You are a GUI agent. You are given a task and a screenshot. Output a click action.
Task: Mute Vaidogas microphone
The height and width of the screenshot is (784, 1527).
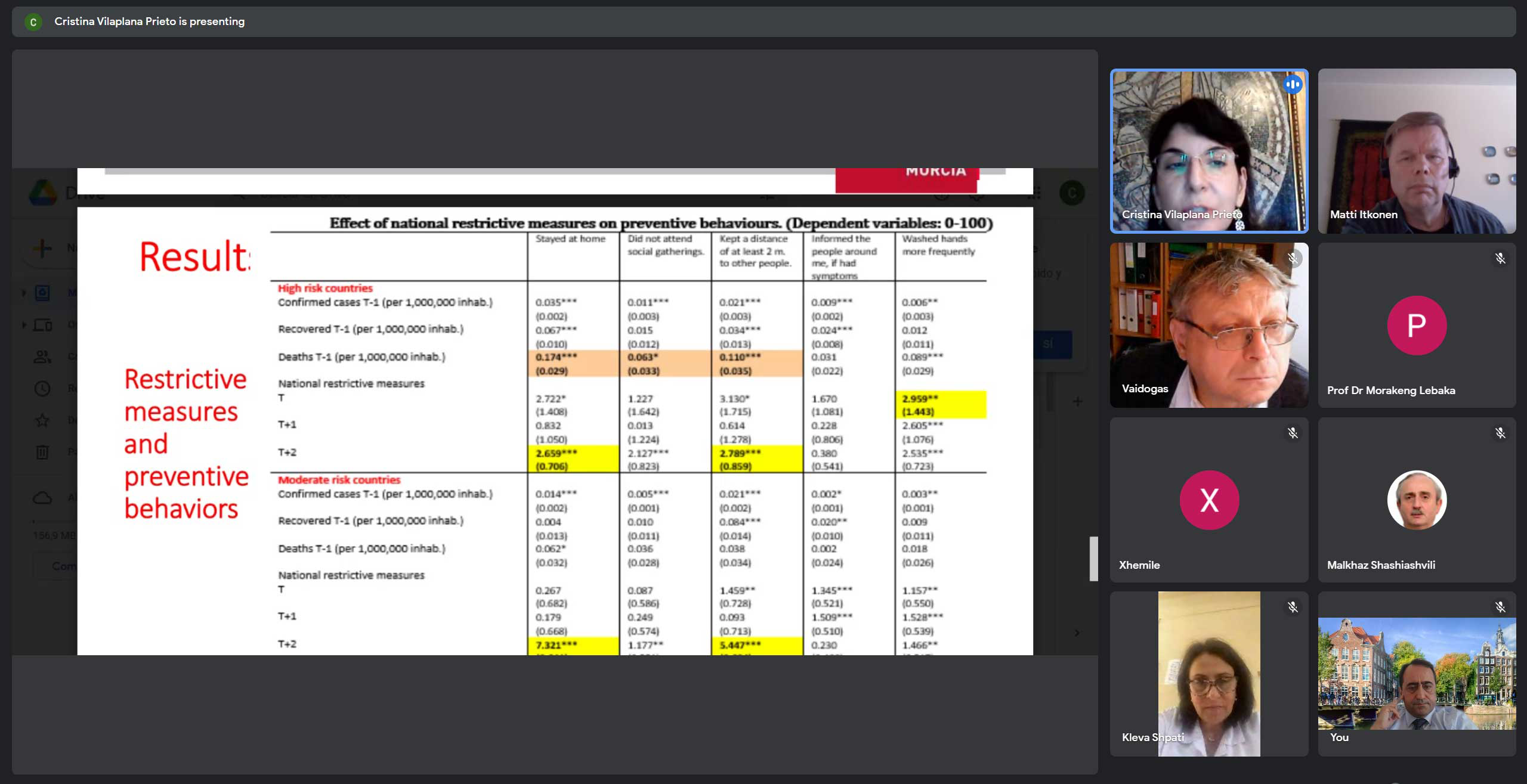tap(1293, 258)
